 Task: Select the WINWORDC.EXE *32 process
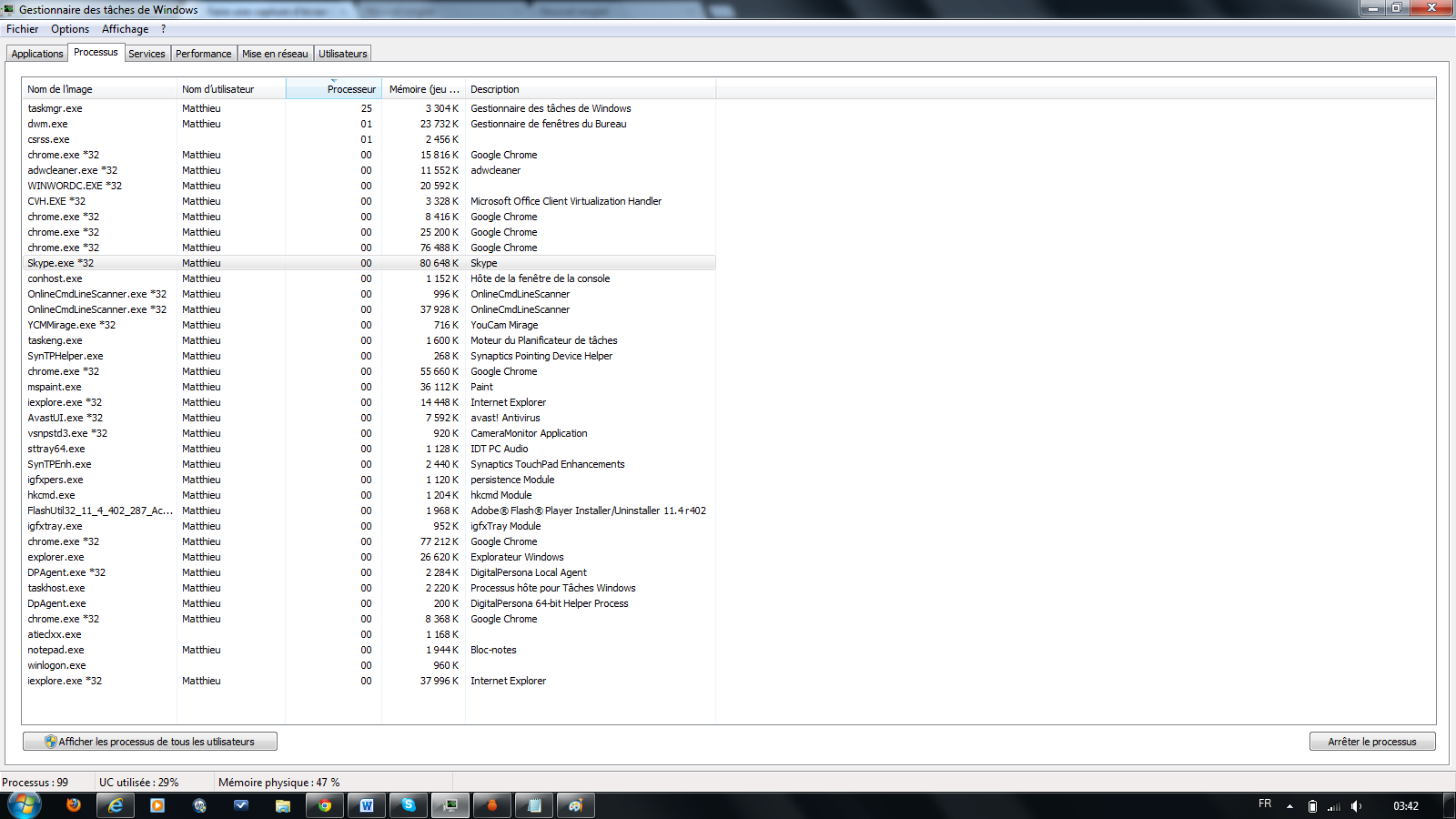369,186
